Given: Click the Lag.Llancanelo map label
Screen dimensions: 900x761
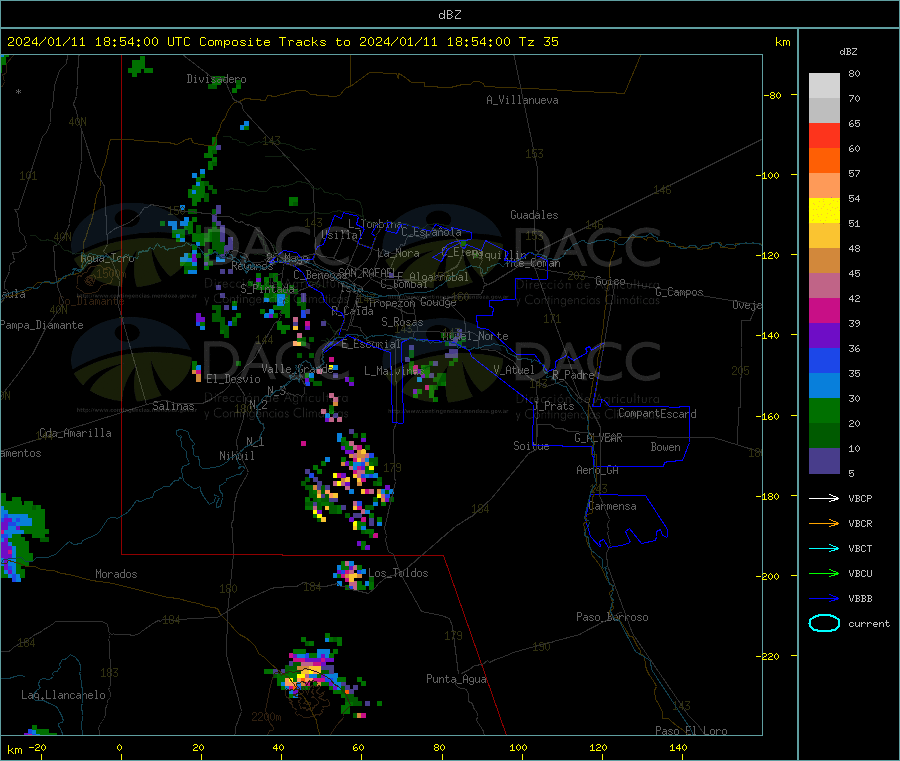Looking at the screenshot, I should point(63,695).
